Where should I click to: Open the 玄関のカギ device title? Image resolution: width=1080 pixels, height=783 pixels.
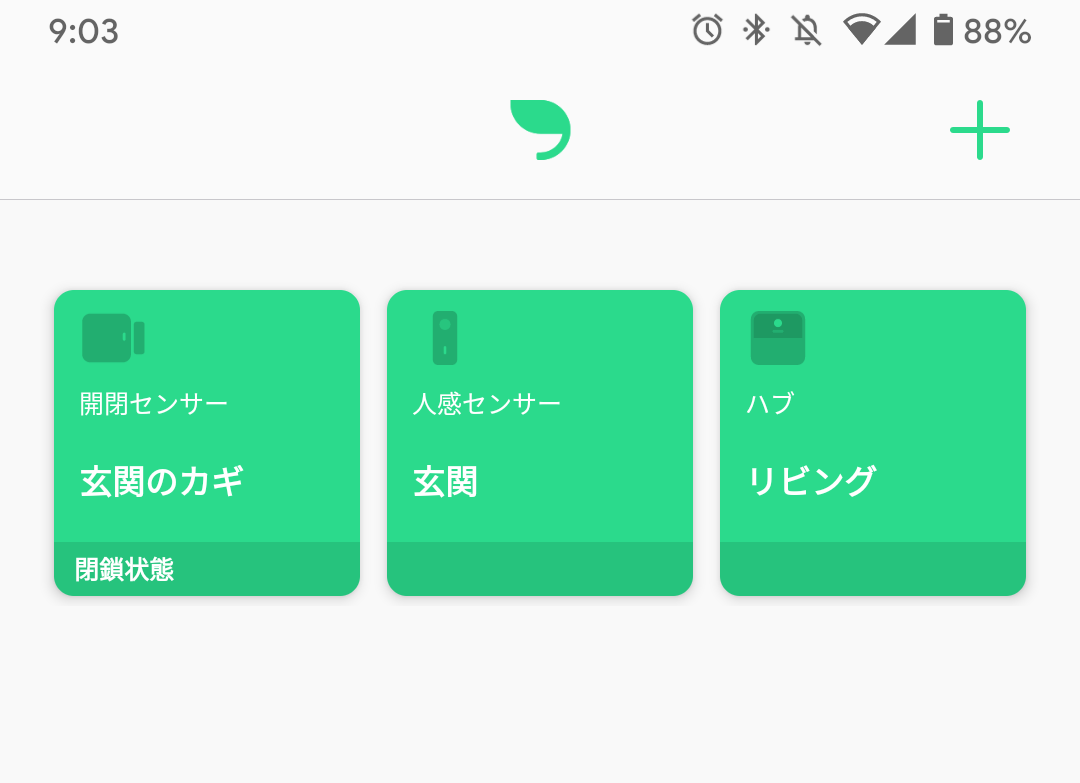162,482
